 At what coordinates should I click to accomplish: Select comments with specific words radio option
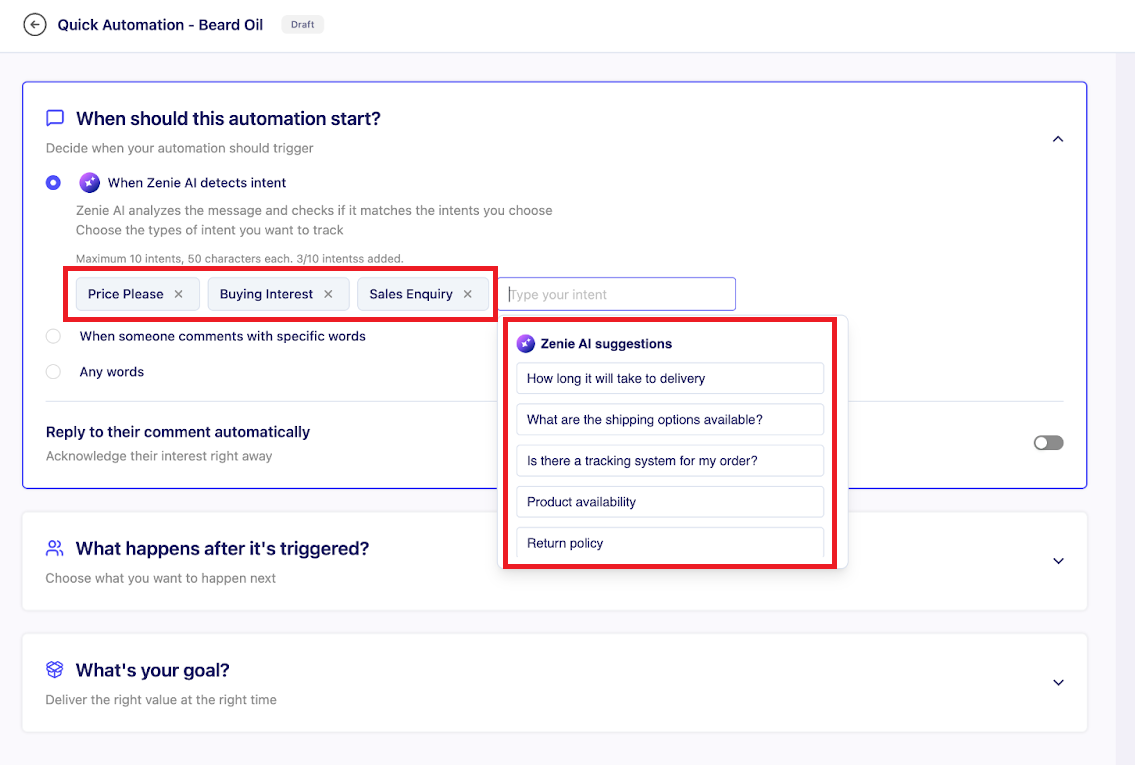pyautogui.click(x=54, y=337)
